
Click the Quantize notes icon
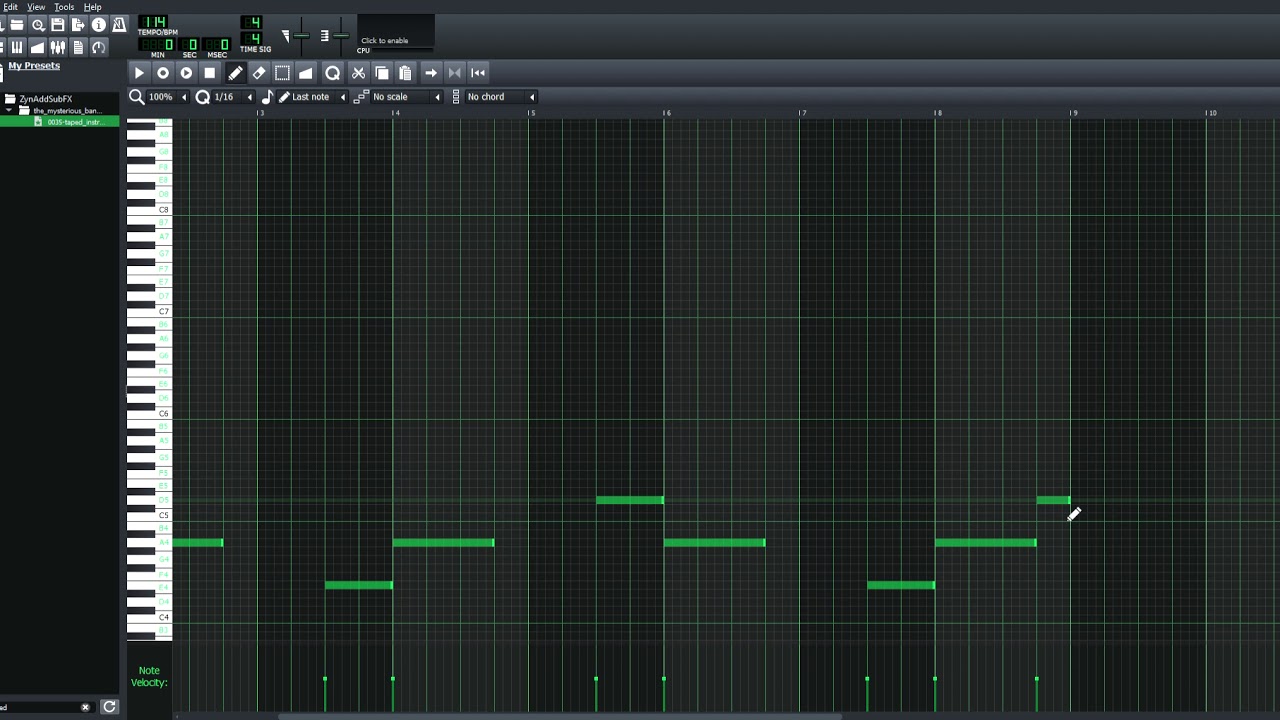(333, 72)
